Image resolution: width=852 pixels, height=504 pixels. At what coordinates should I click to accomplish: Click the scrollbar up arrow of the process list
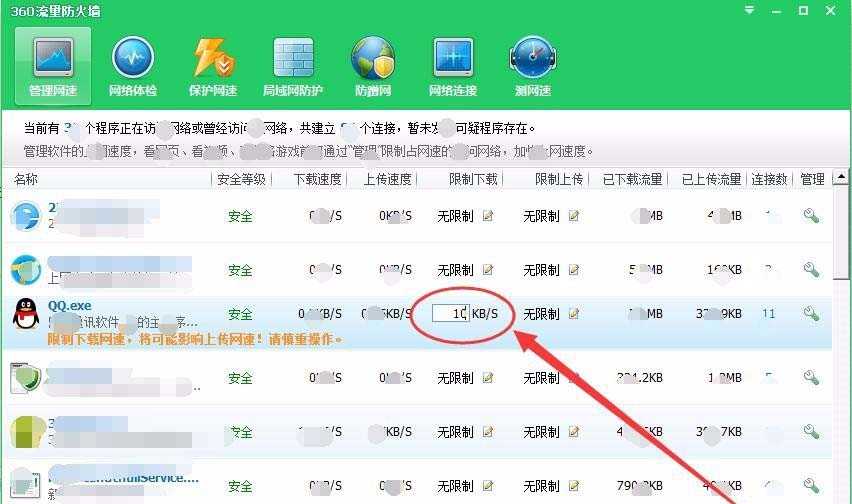coord(841,177)
